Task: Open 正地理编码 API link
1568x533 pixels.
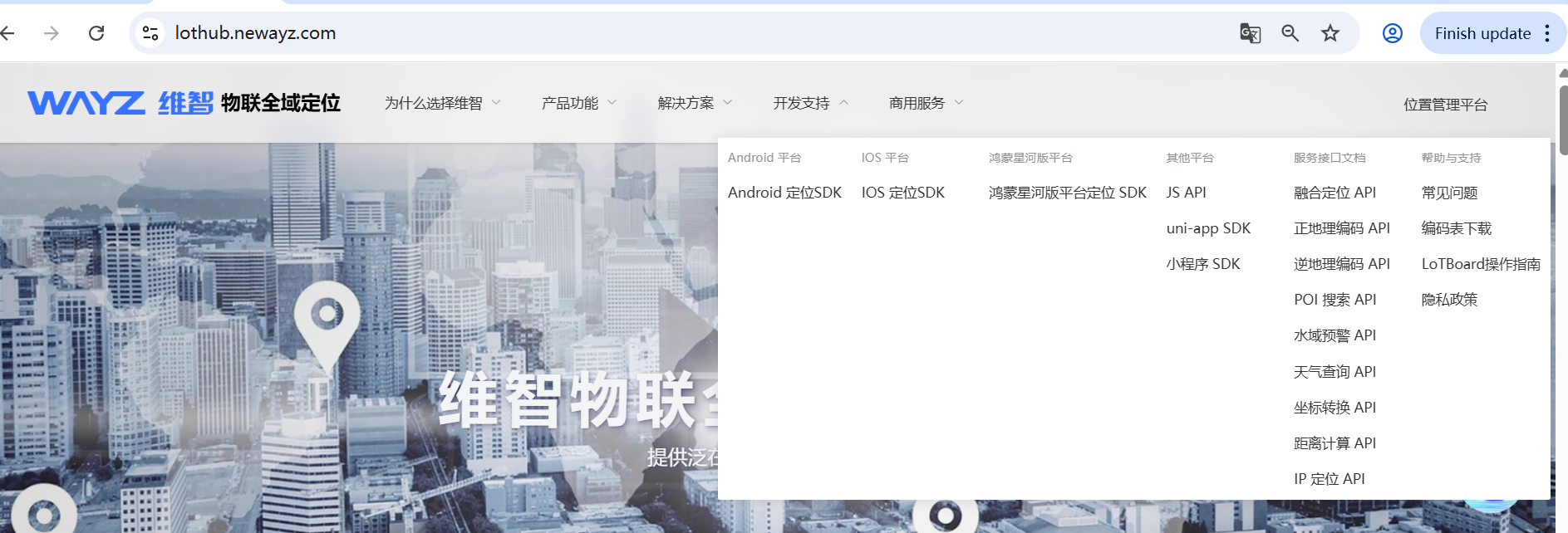Action: (1342, 228)
